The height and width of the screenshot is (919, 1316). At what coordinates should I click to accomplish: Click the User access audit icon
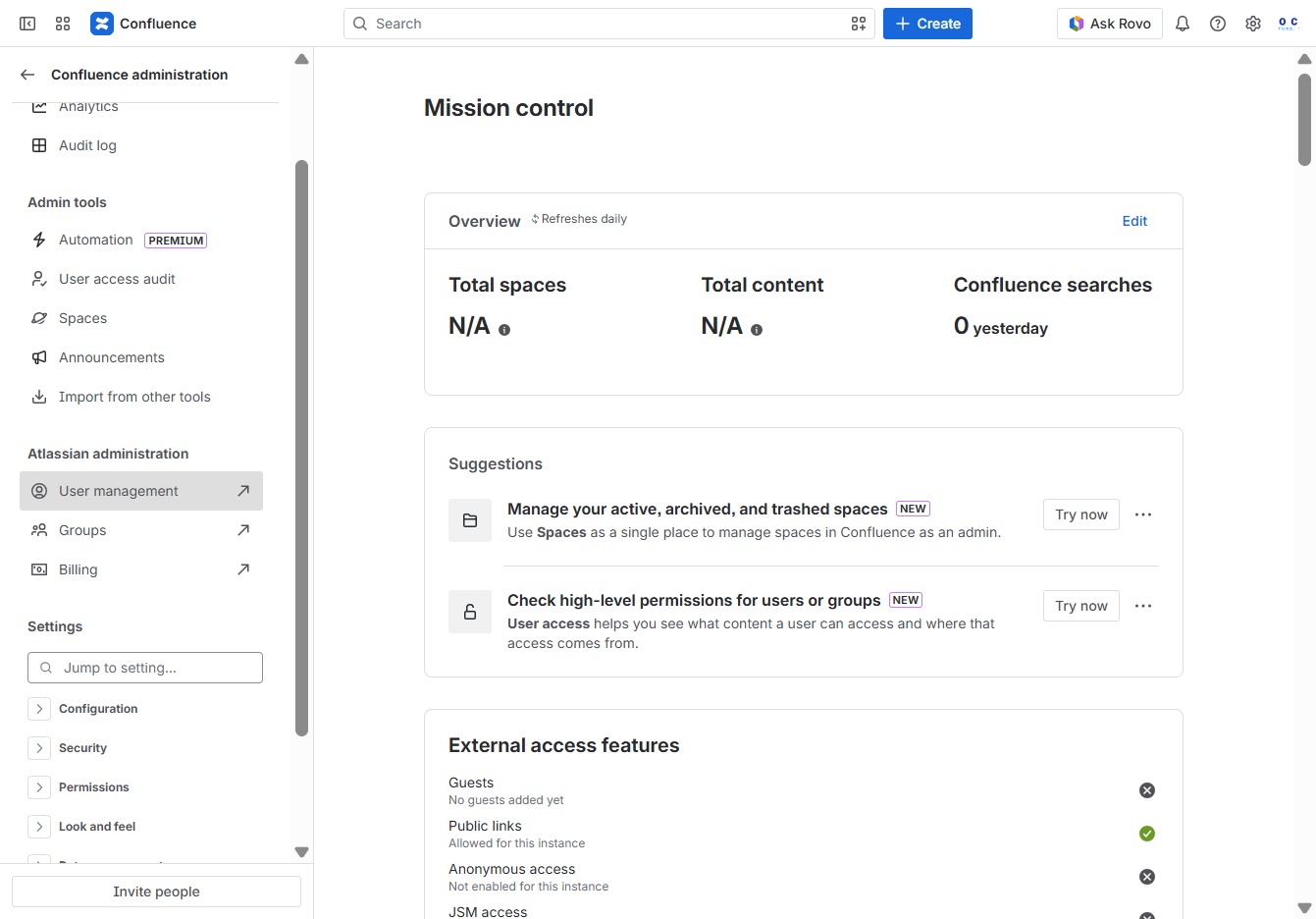[39, 279]
